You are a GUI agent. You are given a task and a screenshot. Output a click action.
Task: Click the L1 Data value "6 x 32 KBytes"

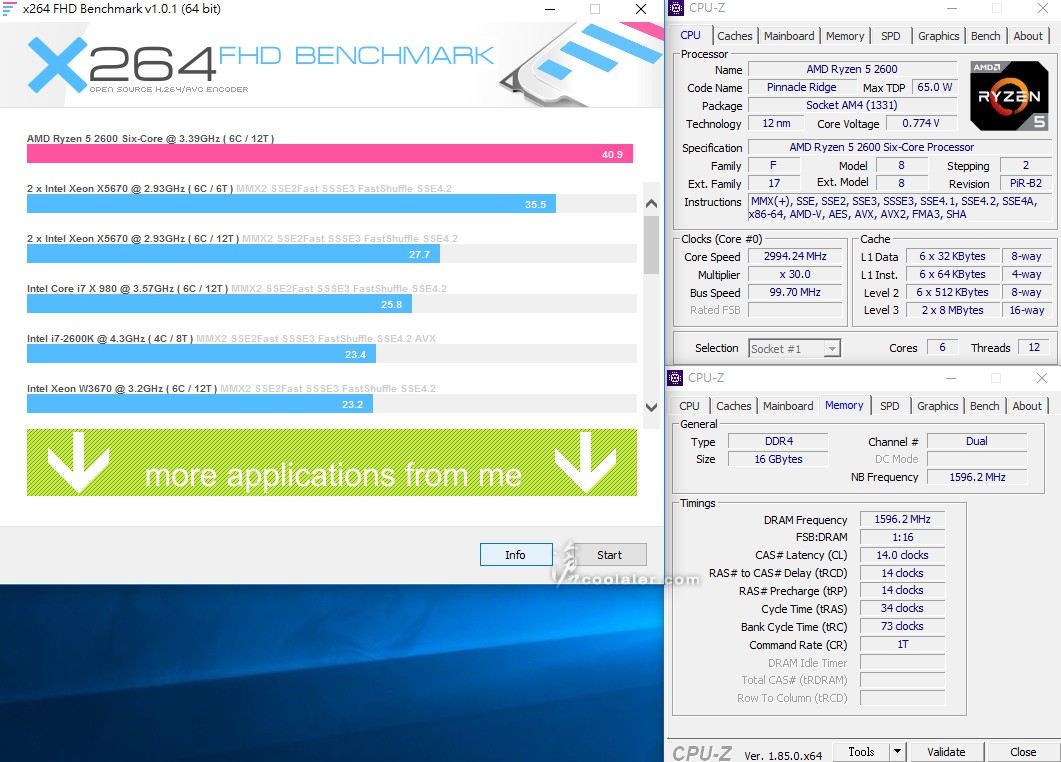point(952,256)
